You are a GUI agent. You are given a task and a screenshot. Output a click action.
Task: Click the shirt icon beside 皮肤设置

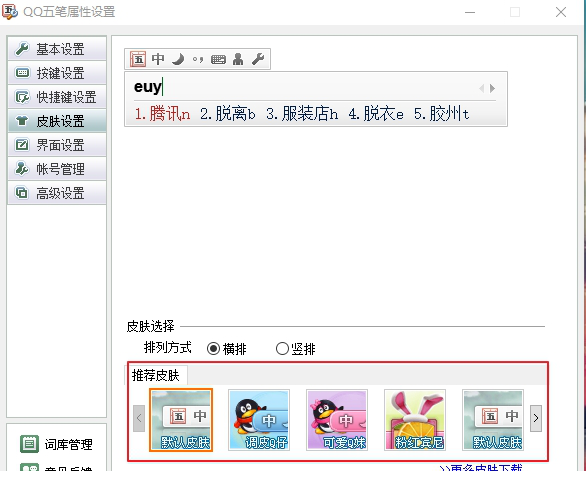pyautogui.click(x=22, y=120)
